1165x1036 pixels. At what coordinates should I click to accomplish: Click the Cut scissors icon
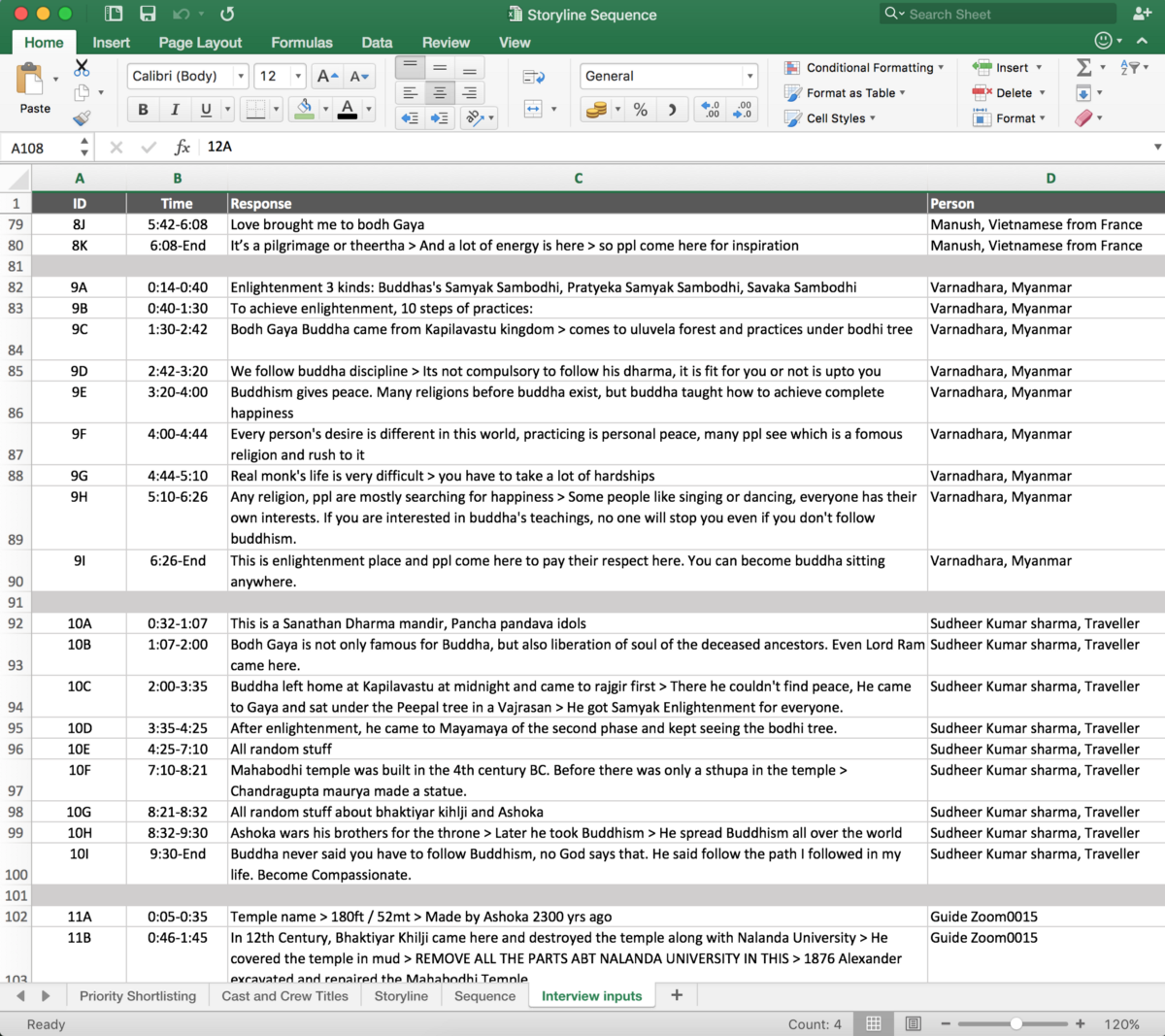coord(82,68)
